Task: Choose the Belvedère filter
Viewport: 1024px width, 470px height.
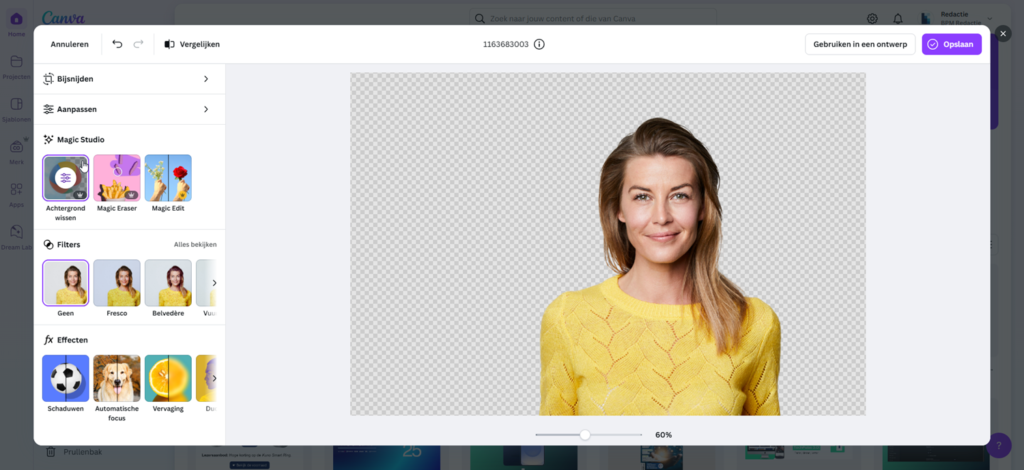Action: click(x=168, y=283)
